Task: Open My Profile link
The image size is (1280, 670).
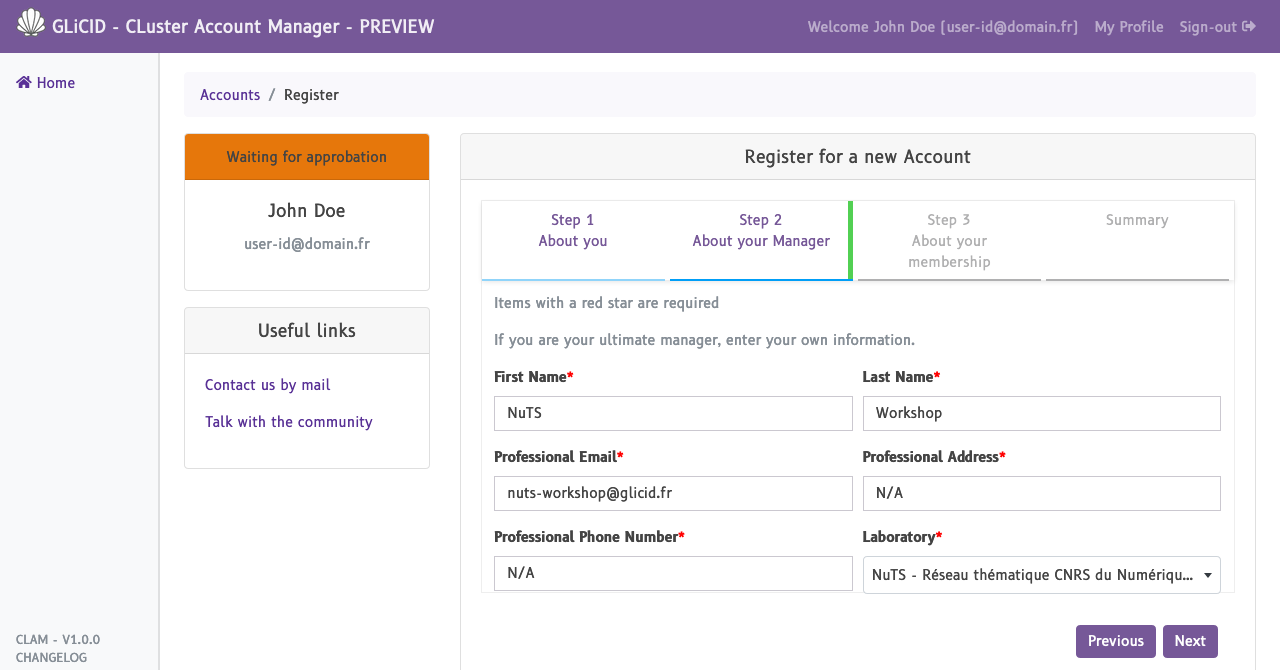Action: click(1129, 27)
